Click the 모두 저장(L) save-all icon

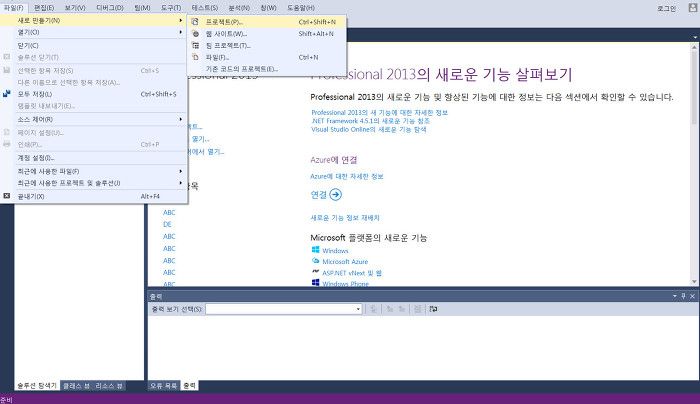pyautogui.click(x=7, y=94)
